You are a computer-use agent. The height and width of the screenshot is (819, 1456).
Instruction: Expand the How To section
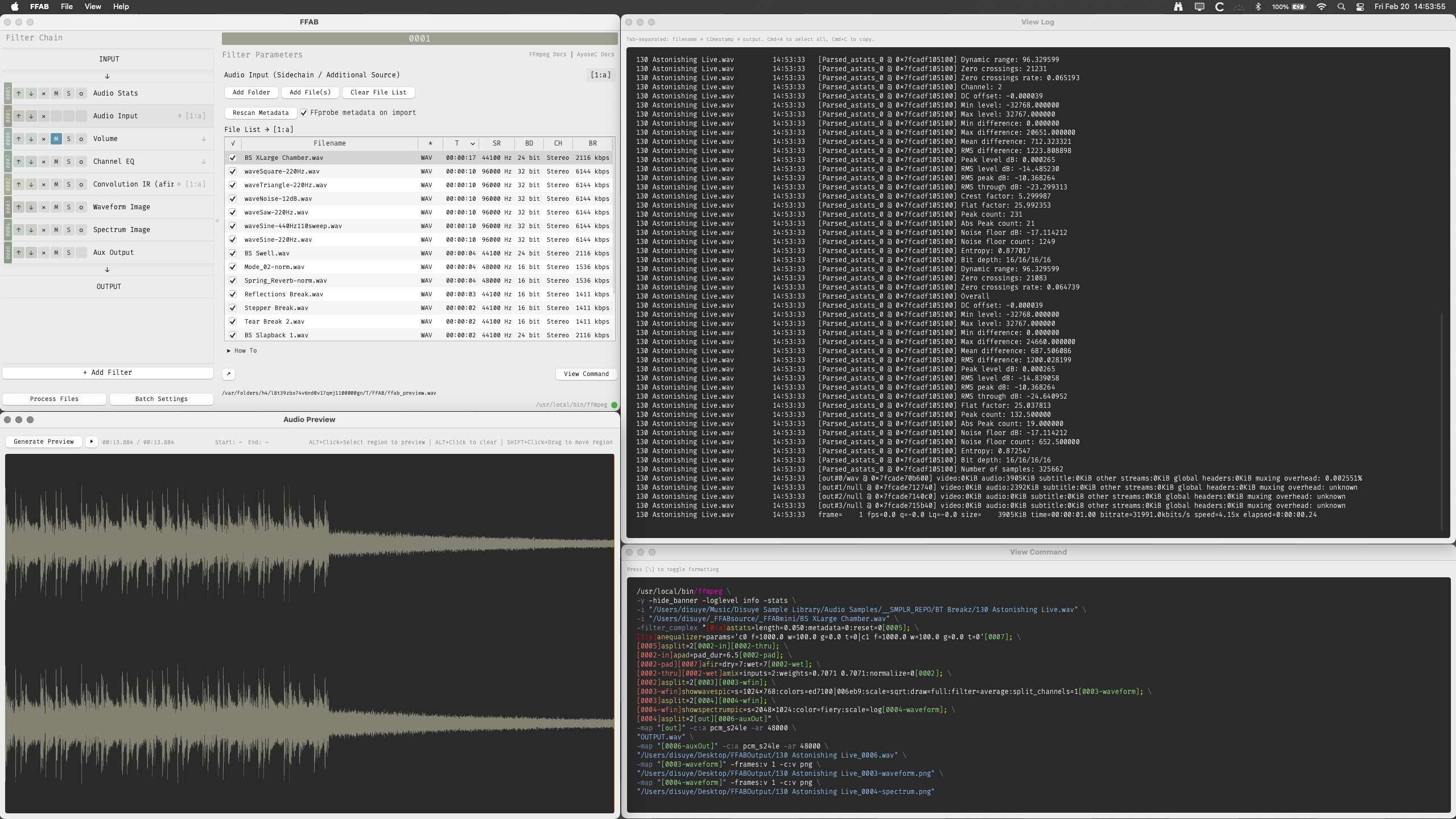click(x=242, y=351)
